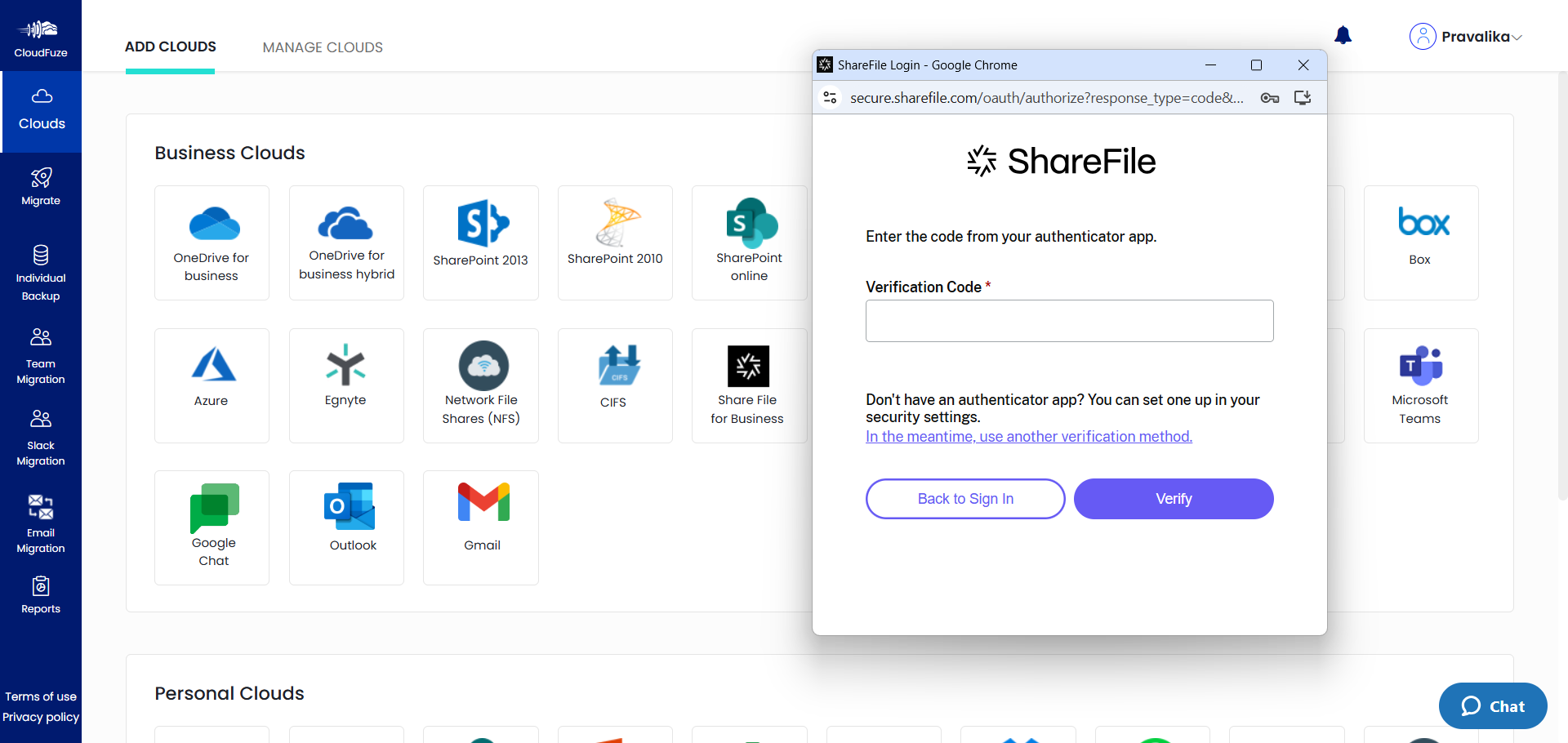Click the password key icon in address bar
The width and height of the screenshot is (1568, 743).
coord(1269,98)
